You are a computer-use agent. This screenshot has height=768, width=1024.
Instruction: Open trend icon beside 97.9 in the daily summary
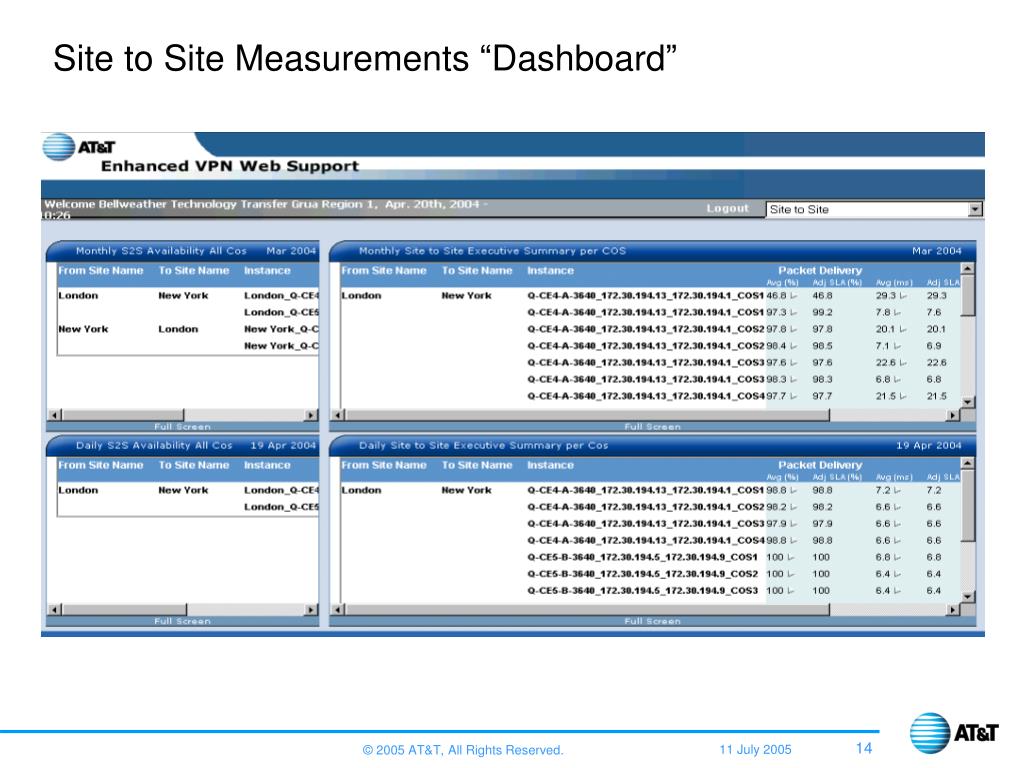(x=793, y=524)
